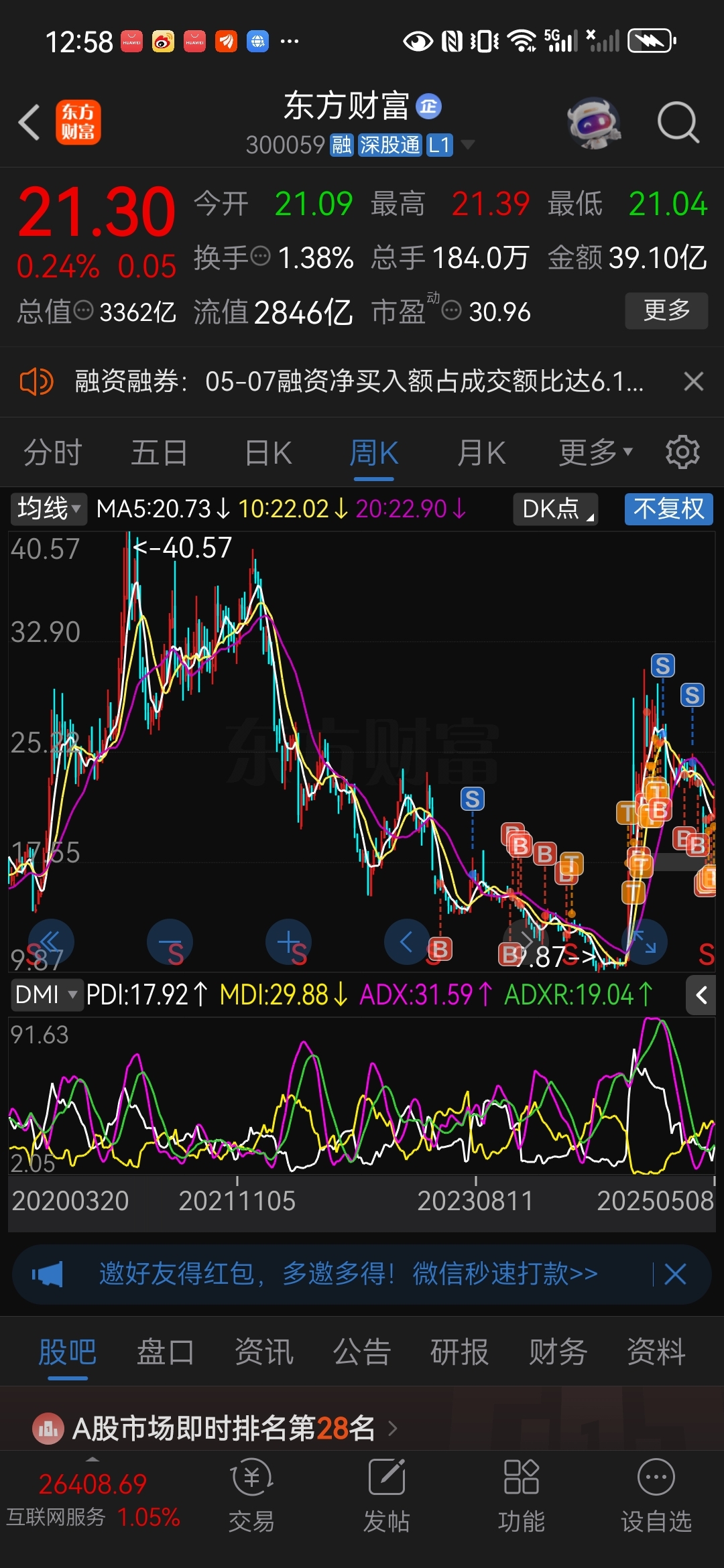The width and height of the screenshot is (724, 1568).
Task: Tap ADX:31.59 indicator value
Action: coord(426,995)
